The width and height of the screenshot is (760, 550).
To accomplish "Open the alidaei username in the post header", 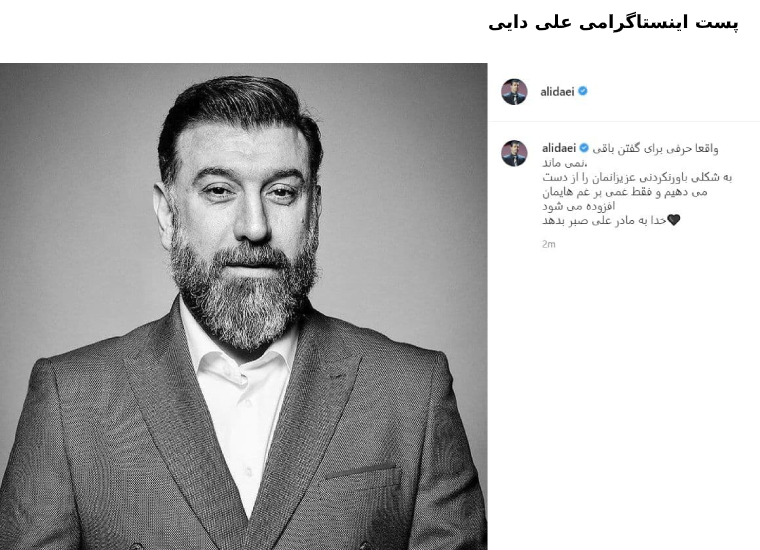I will pos(557,92).
